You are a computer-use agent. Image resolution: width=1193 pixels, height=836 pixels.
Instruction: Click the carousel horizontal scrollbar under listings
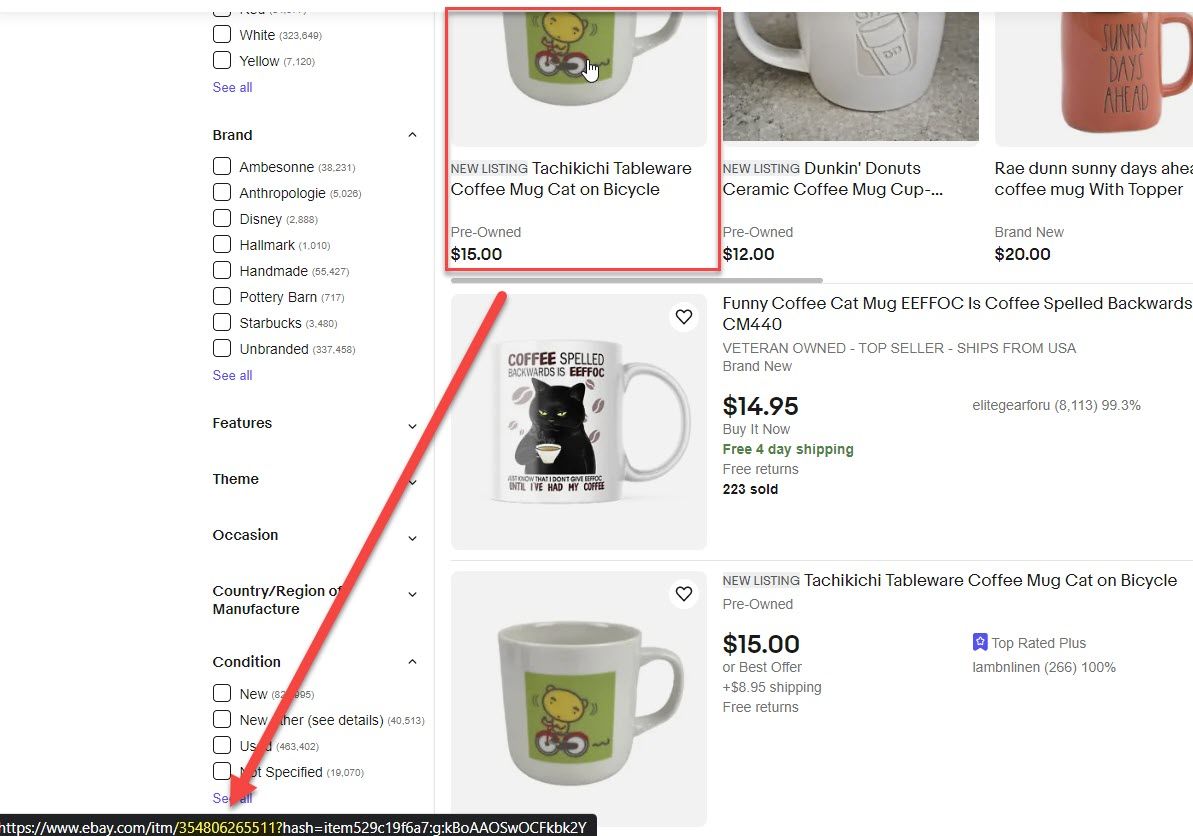click(637, 281)
